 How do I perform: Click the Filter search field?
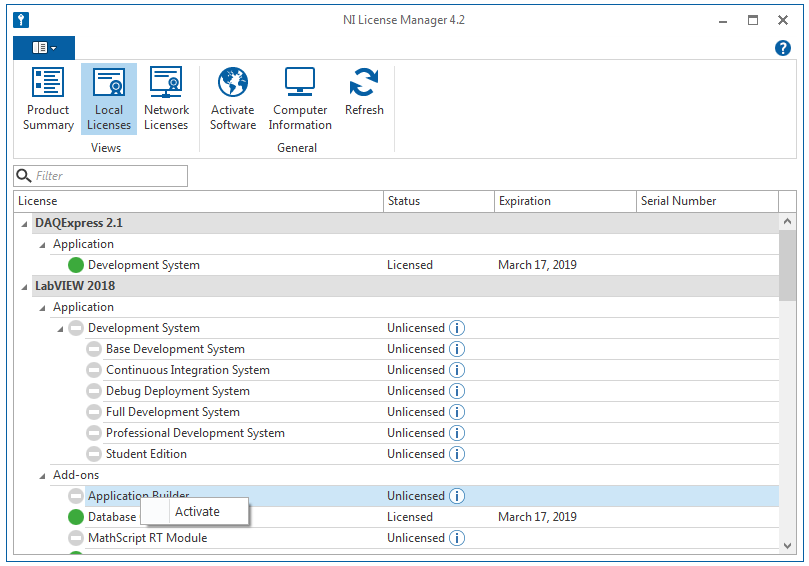pyautogui.click(x=108, y=176)
